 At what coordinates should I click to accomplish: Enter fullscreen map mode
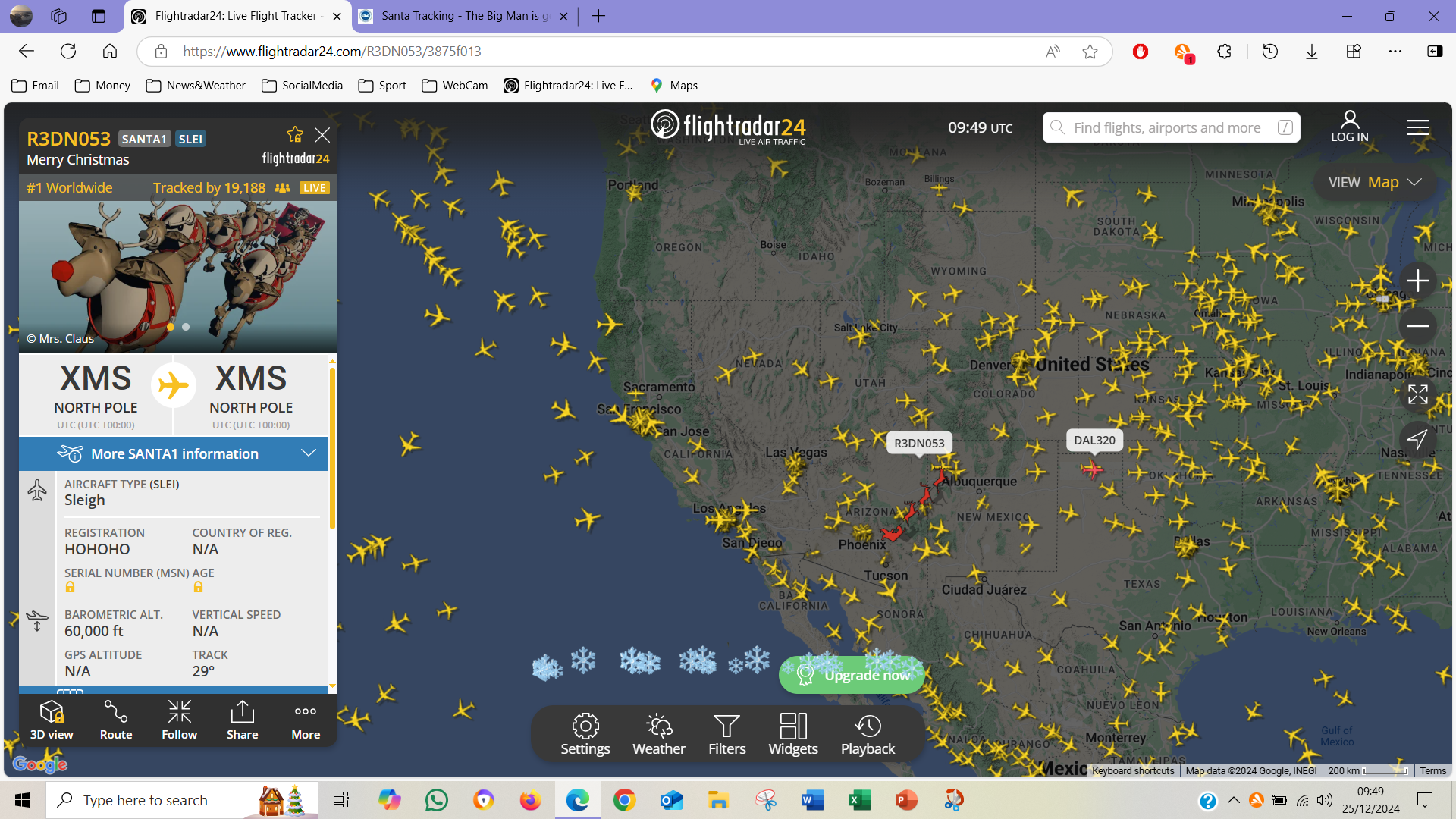click(1417, 394)
